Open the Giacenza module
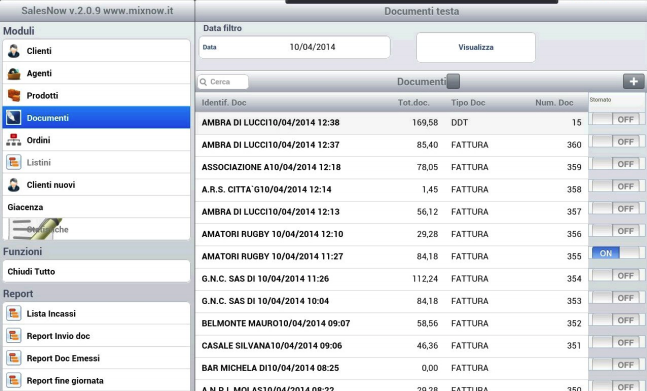The image size is (647, 391). (x=96, y=207)
